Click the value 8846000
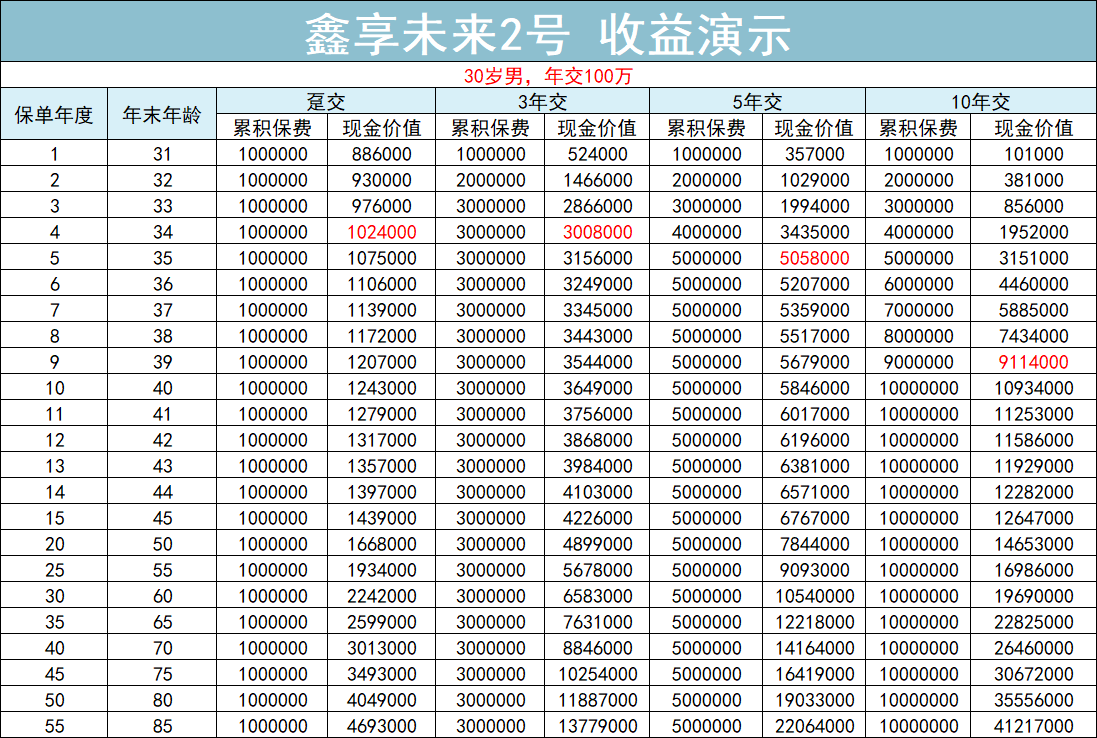Viewport: 1097px width, 738px height. (597, 648)
